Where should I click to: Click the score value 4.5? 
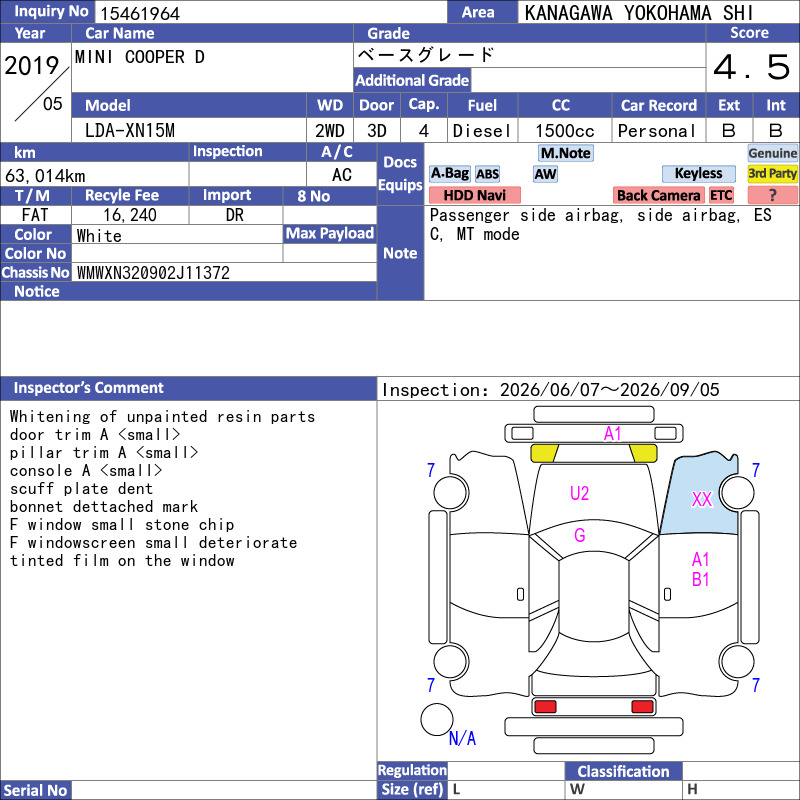[x=752, y=67]
